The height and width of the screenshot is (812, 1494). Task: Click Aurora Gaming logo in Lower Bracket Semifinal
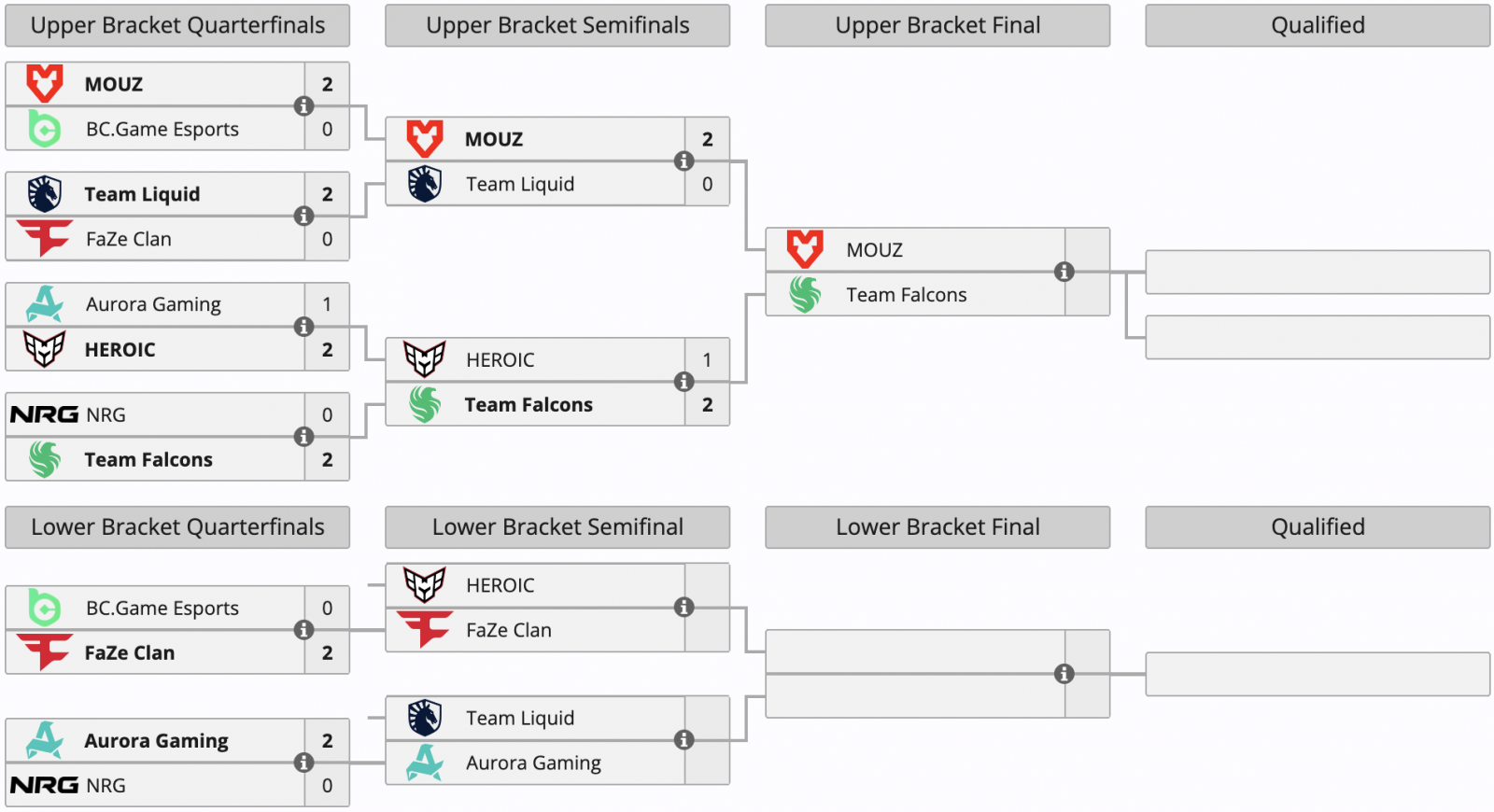(x=424, y=763)
